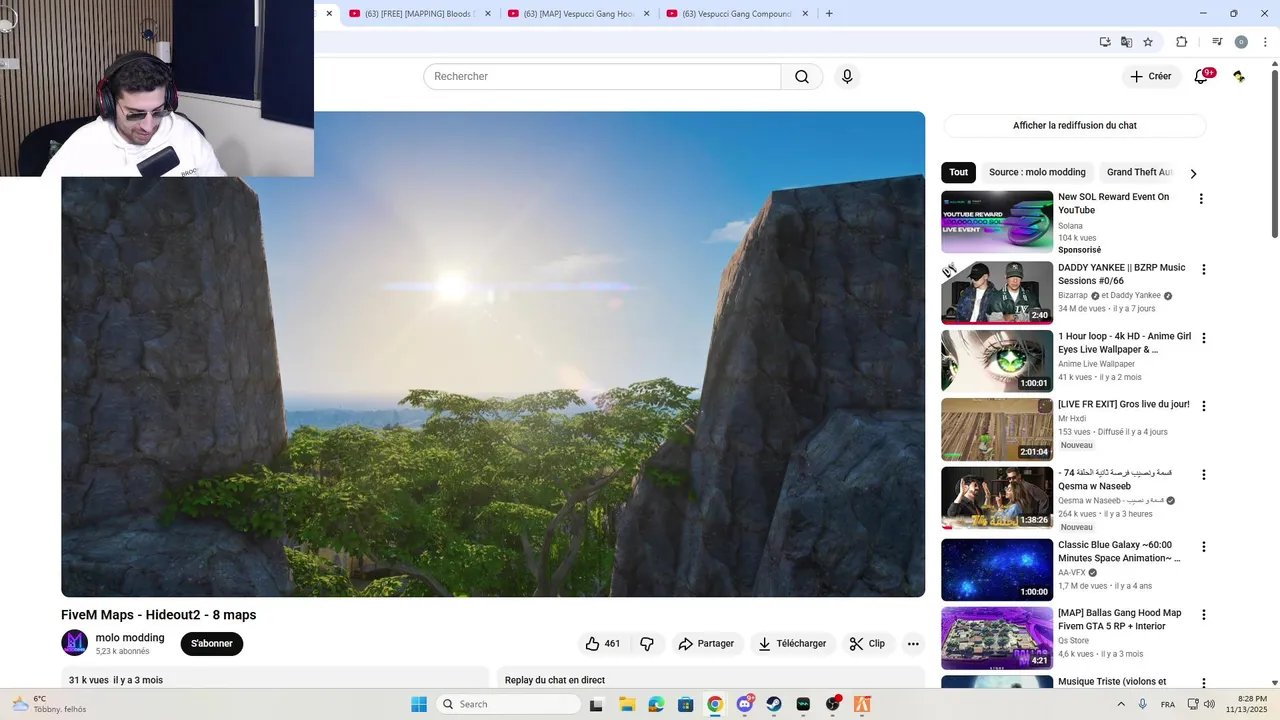
Task: Open more actions menu under the video
Action: pos(913,644)
